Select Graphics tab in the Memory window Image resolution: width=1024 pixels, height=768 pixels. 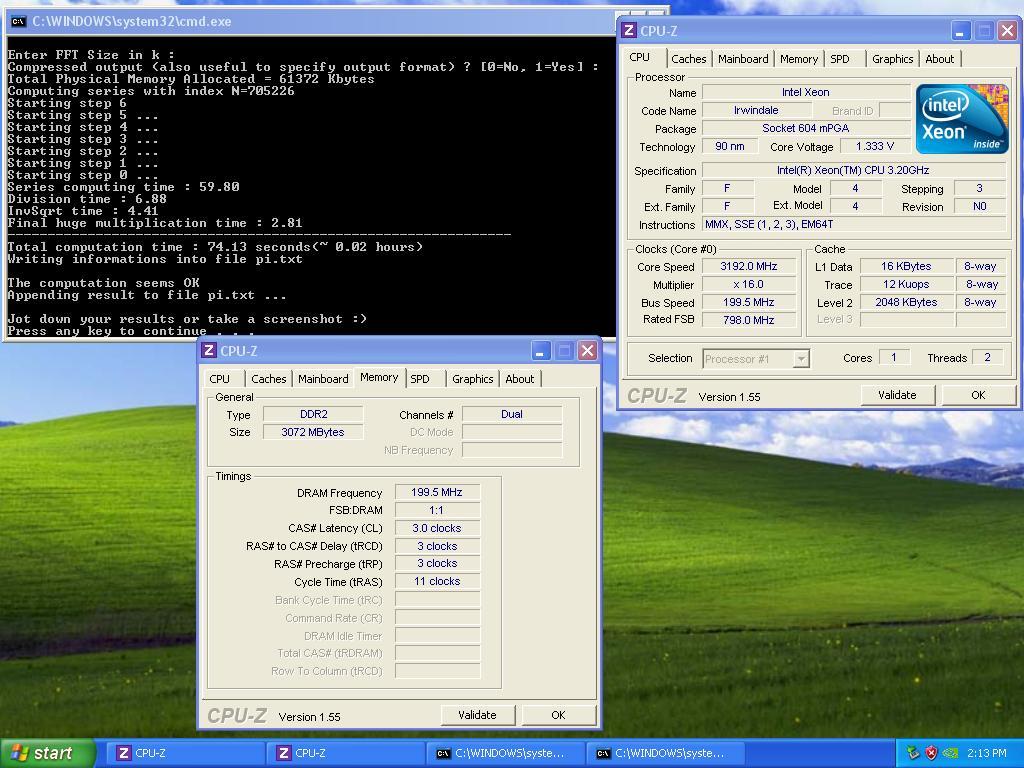[472, 379]
